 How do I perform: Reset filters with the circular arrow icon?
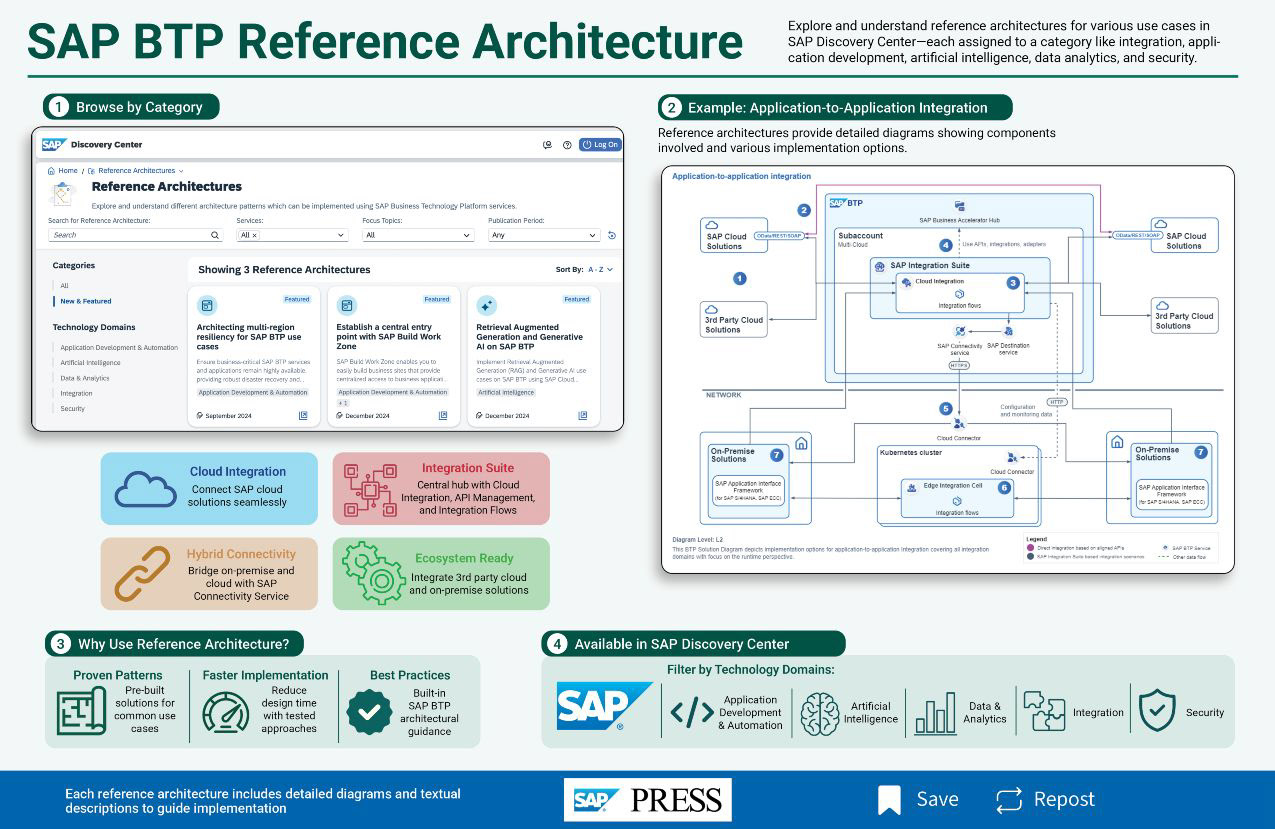611,236
